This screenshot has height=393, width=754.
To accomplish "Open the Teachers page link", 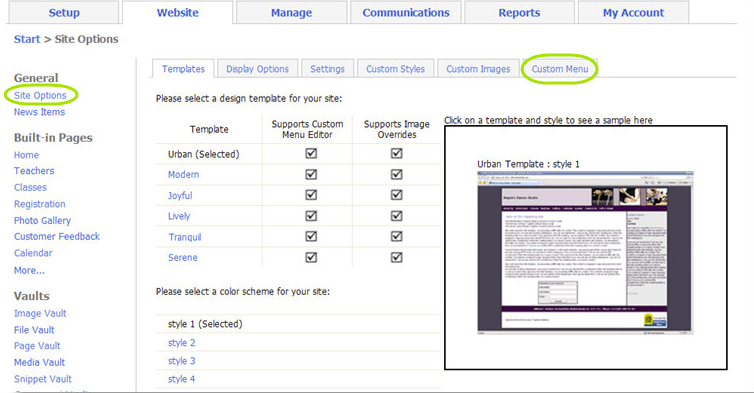I will point(34,171).
